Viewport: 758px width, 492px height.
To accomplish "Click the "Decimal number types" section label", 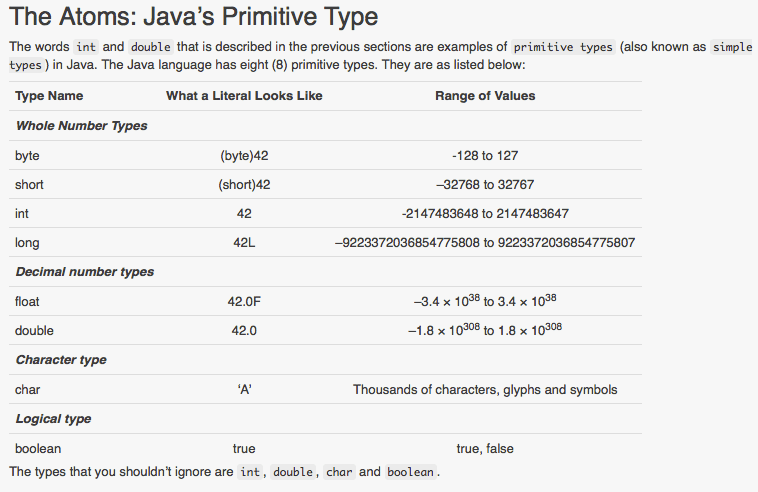I will pyautogui.click(x=85, y=272).
